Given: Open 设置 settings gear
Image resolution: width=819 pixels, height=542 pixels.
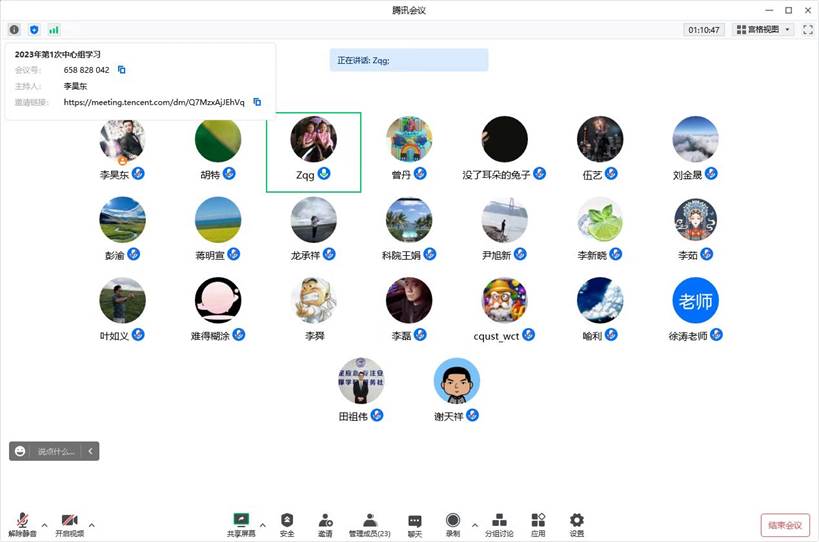Looking at the screenshot, I should pyautogui.click(x=576, y=523).
